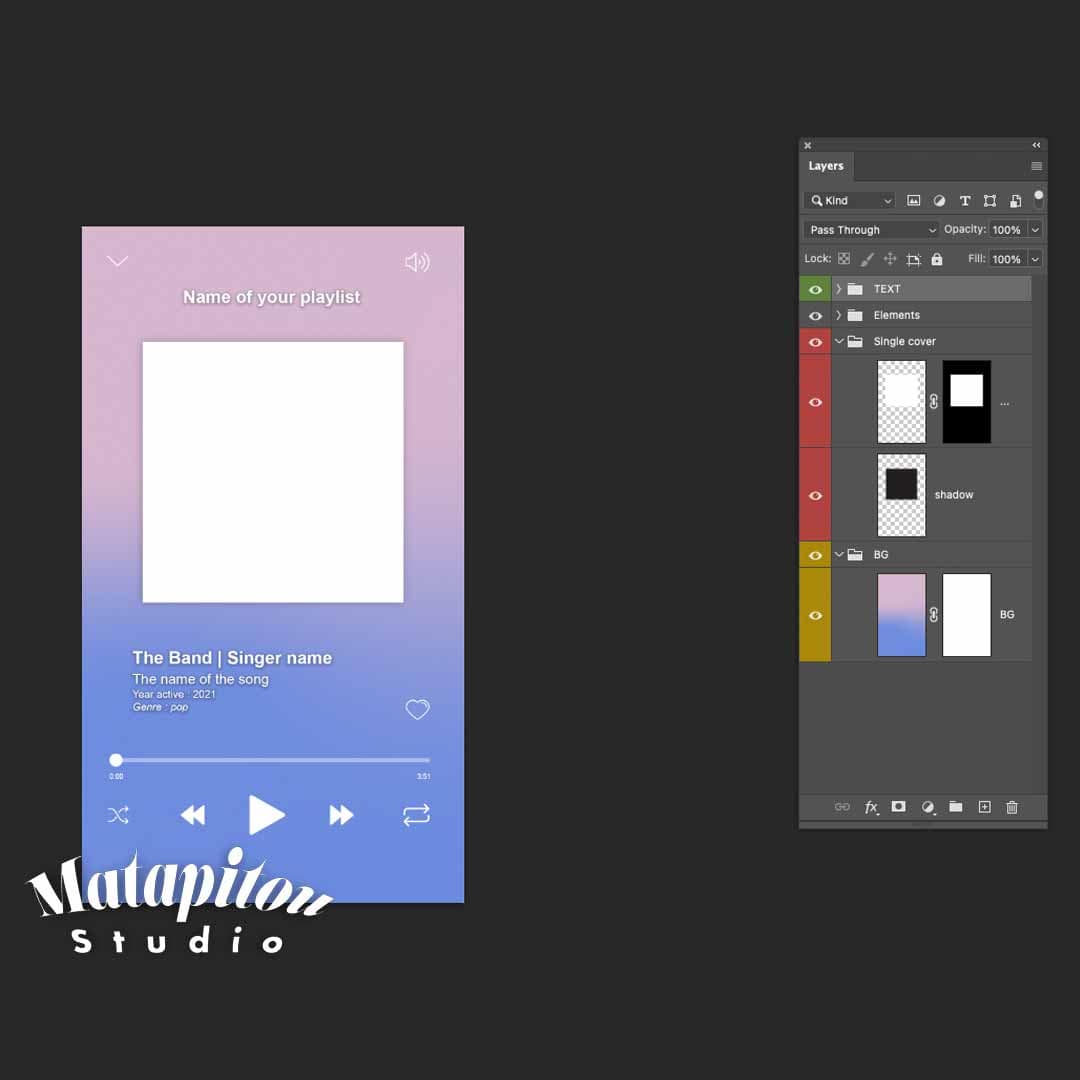Enable lock transparent pixels
The width and height of the screenshot is (1080, 1080).
point(843,258)
